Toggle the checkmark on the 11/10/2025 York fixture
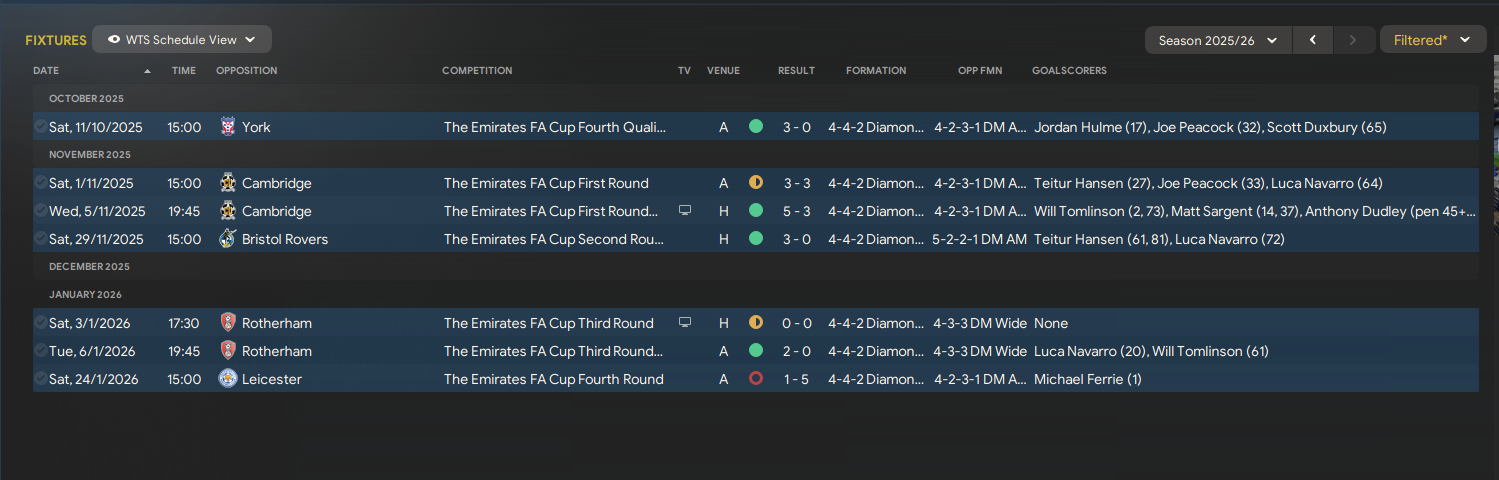 pyautogui.click(x=40, y=127)
